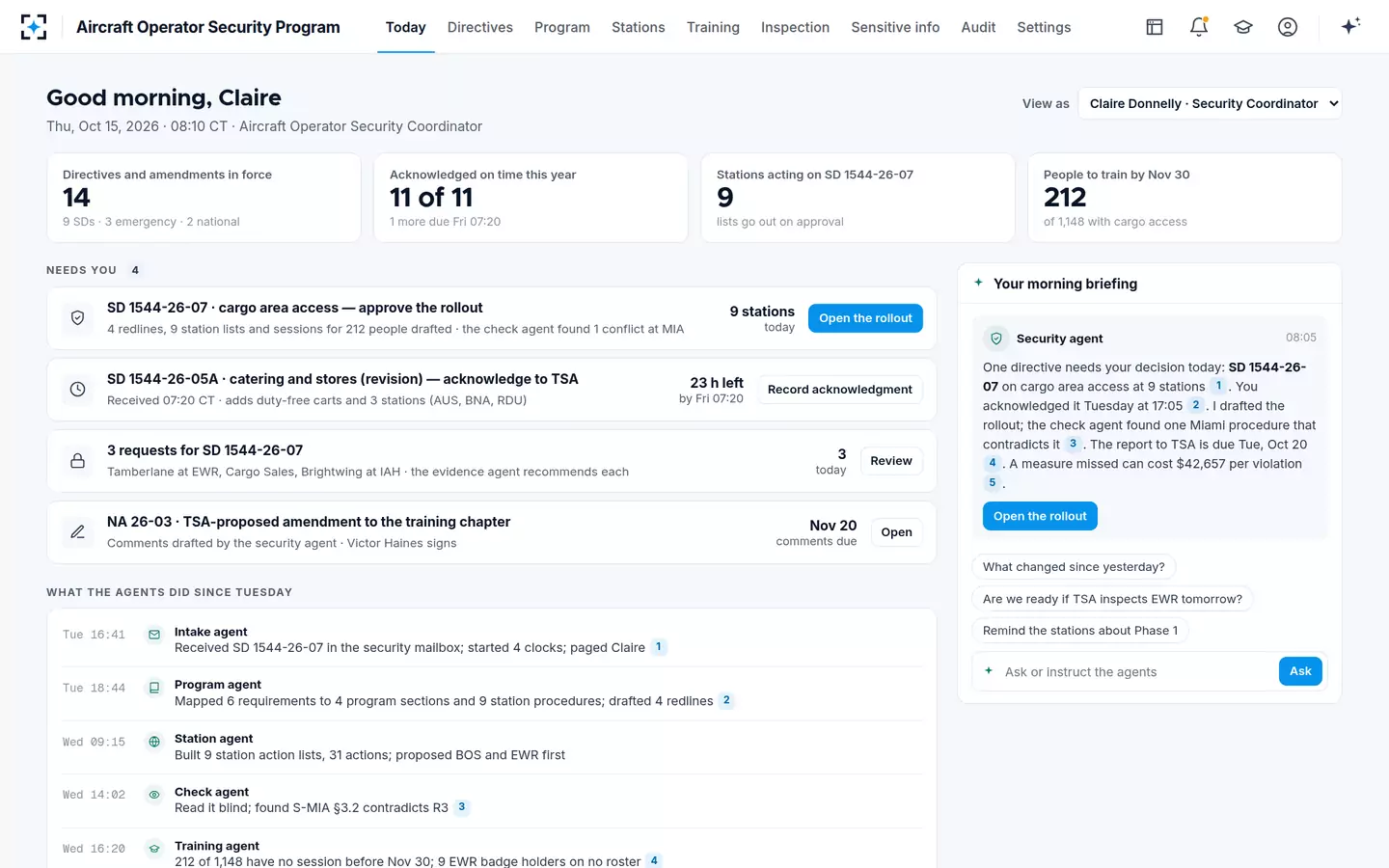Image resolution: width=1389 pixels, height=868 pixels.
Task: Open the Stations tab
Action: pos(639,27)
